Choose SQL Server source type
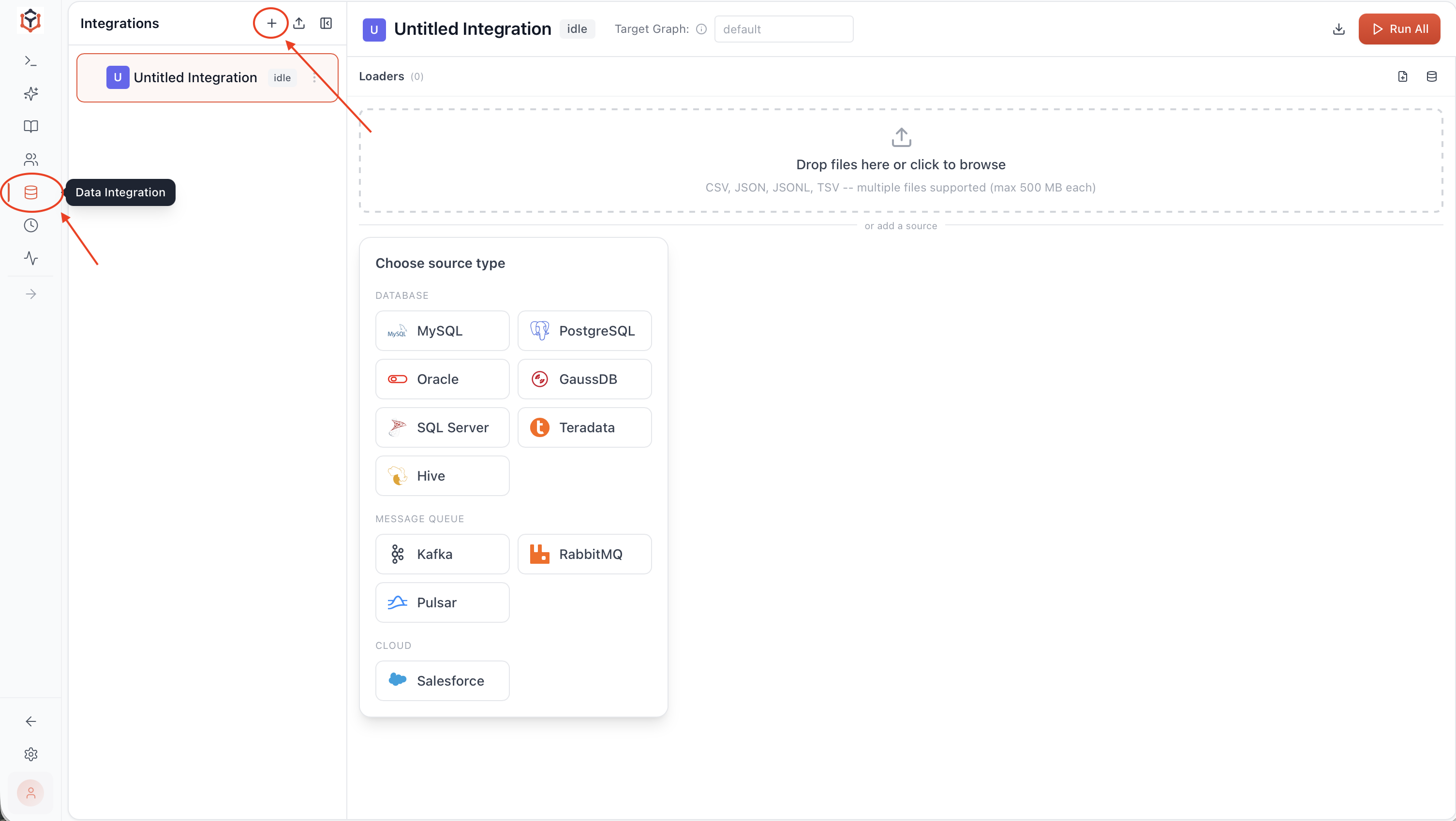 pyautogui.click(x=442, y=427)
